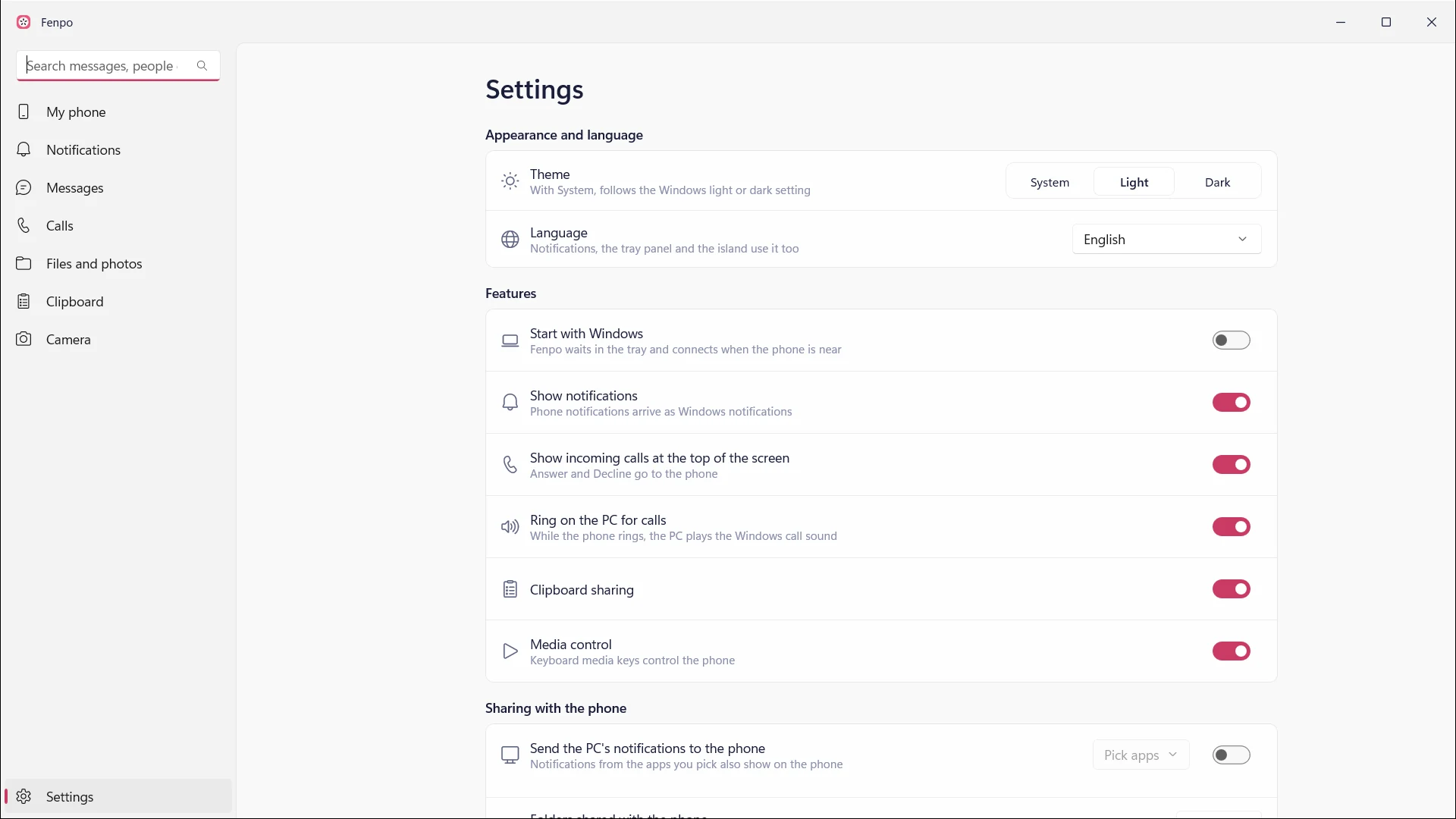
Task: Click the Fenpo app logo icon
Action: click(24, 22)
